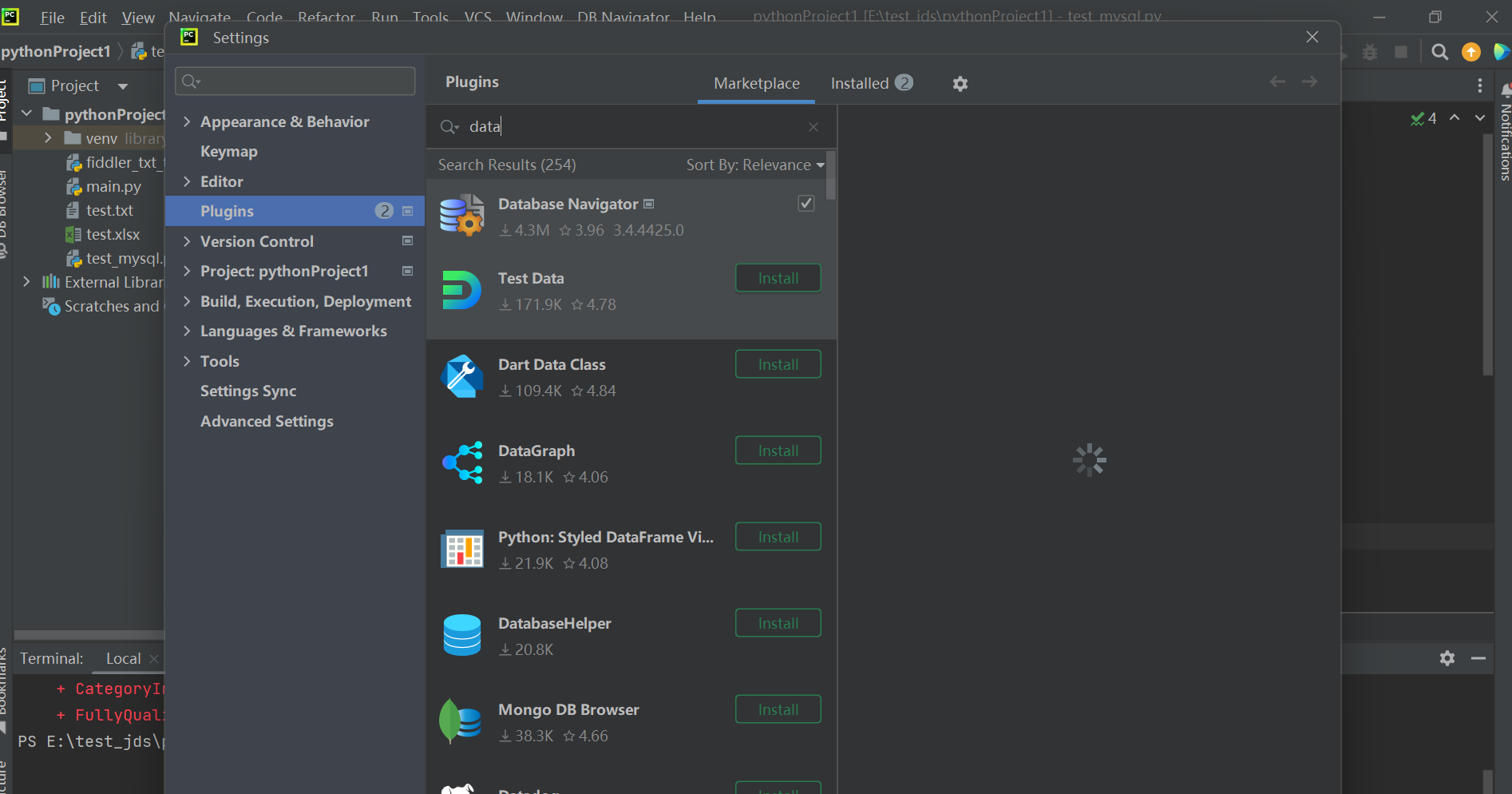Image resolution: width=1512 pixels, height=794 pixels.
Task: Expand the Editor settings section
Action: coord(187,181)
